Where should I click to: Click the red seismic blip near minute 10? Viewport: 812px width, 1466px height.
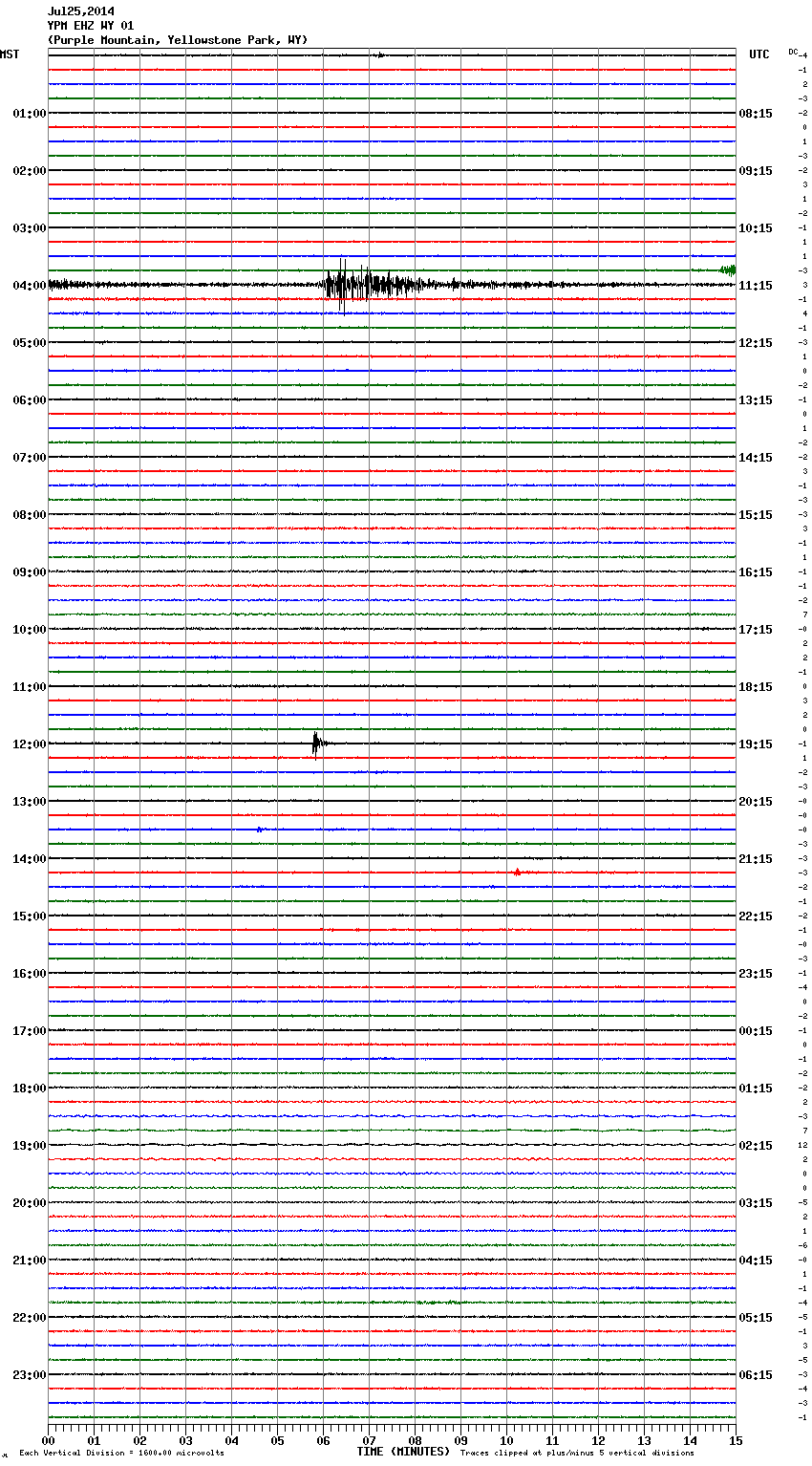pos(517,872)
